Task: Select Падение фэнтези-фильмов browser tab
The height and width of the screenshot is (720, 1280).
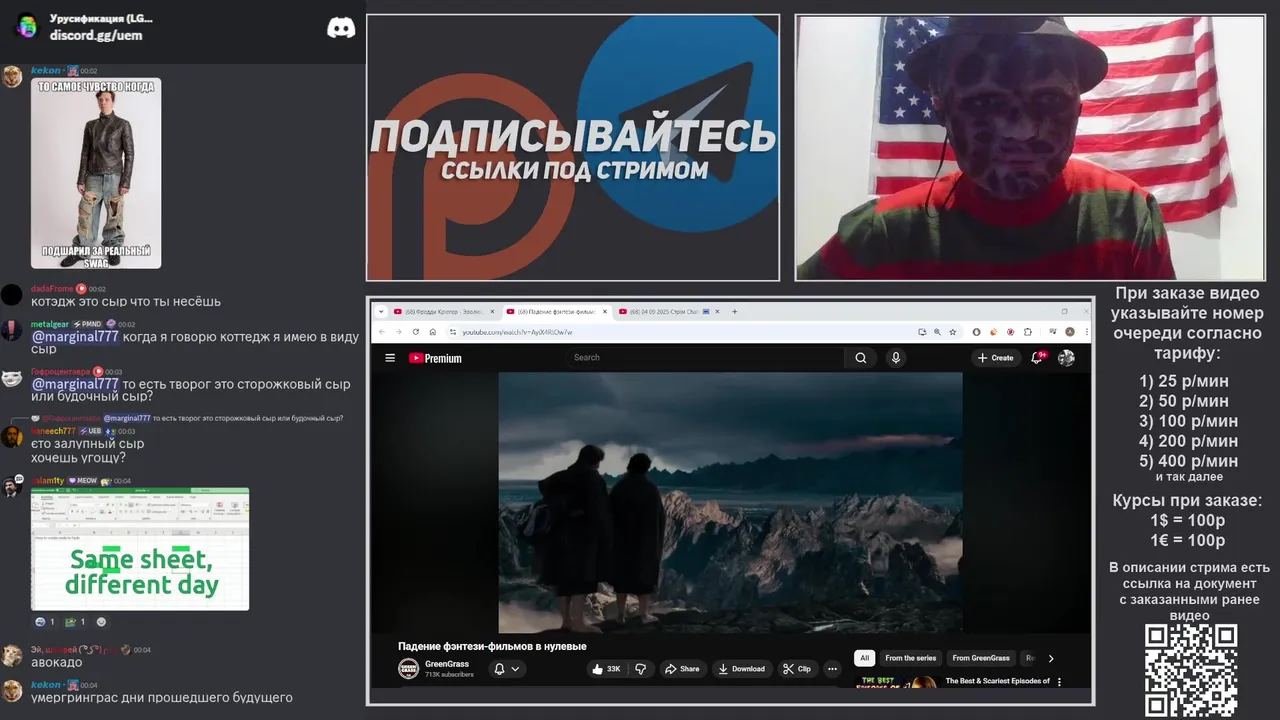Action: pos(557,311)
